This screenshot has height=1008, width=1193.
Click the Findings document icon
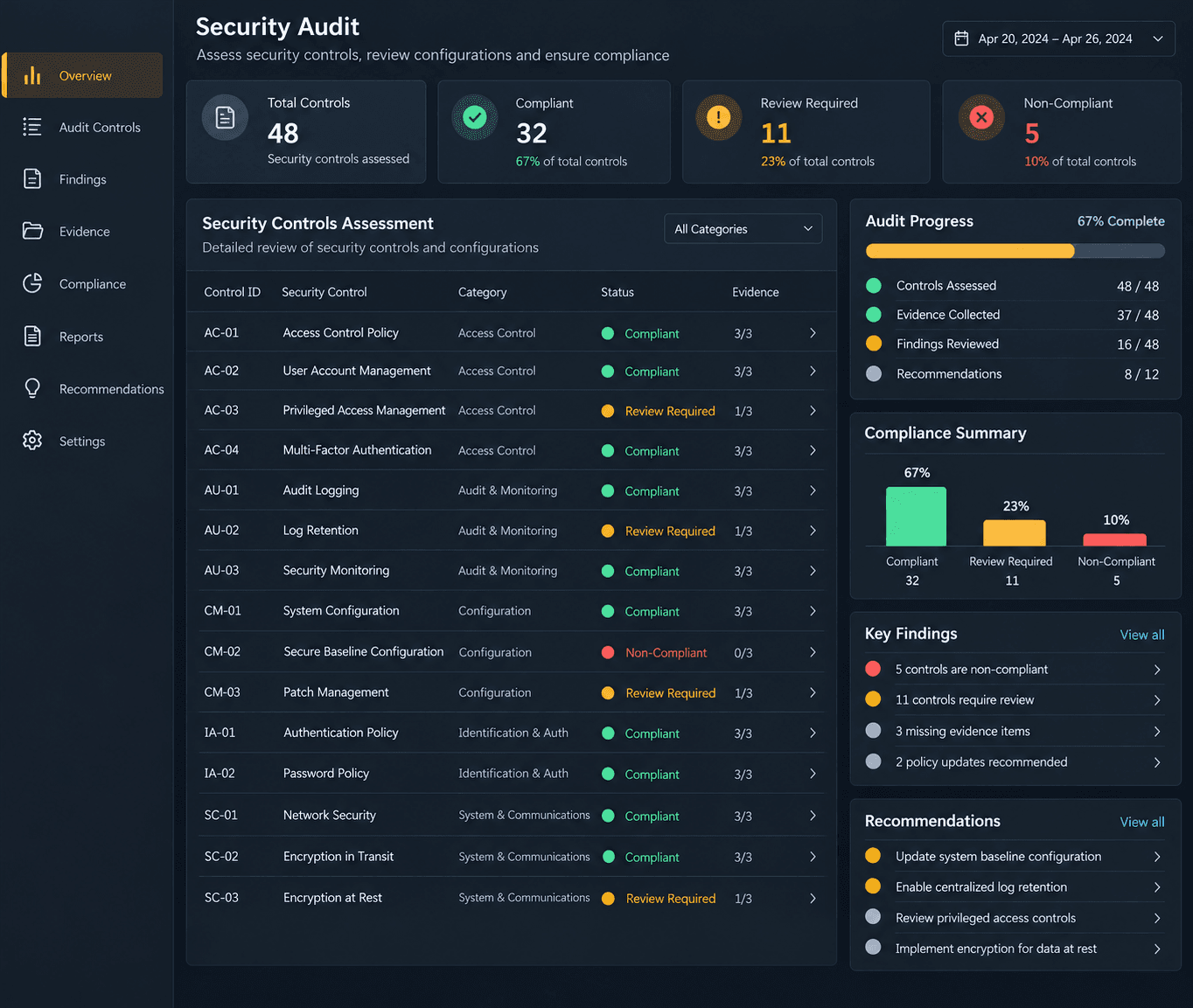[32, 179]
